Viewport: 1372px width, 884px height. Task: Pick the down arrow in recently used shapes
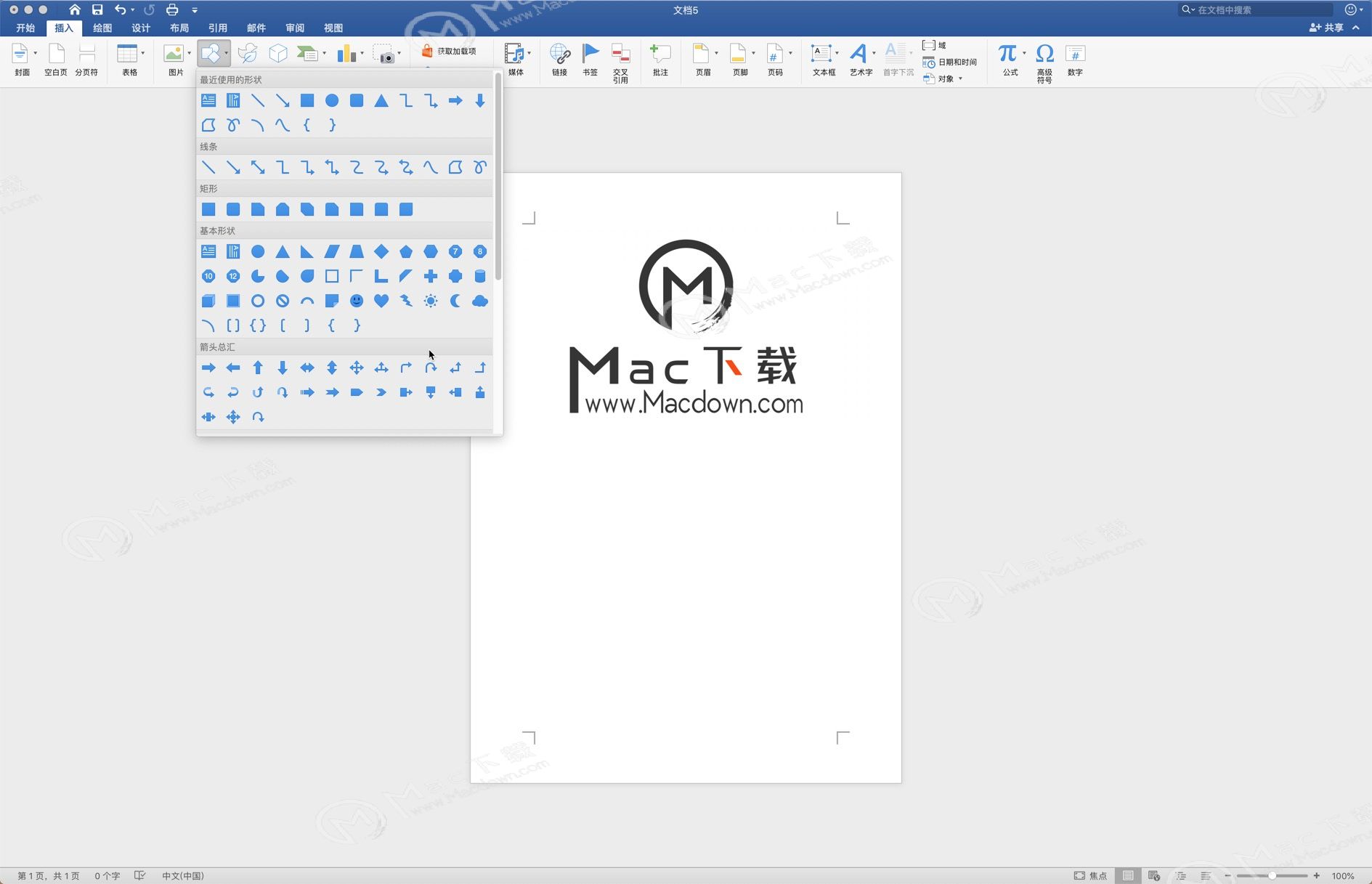point(480,100)
